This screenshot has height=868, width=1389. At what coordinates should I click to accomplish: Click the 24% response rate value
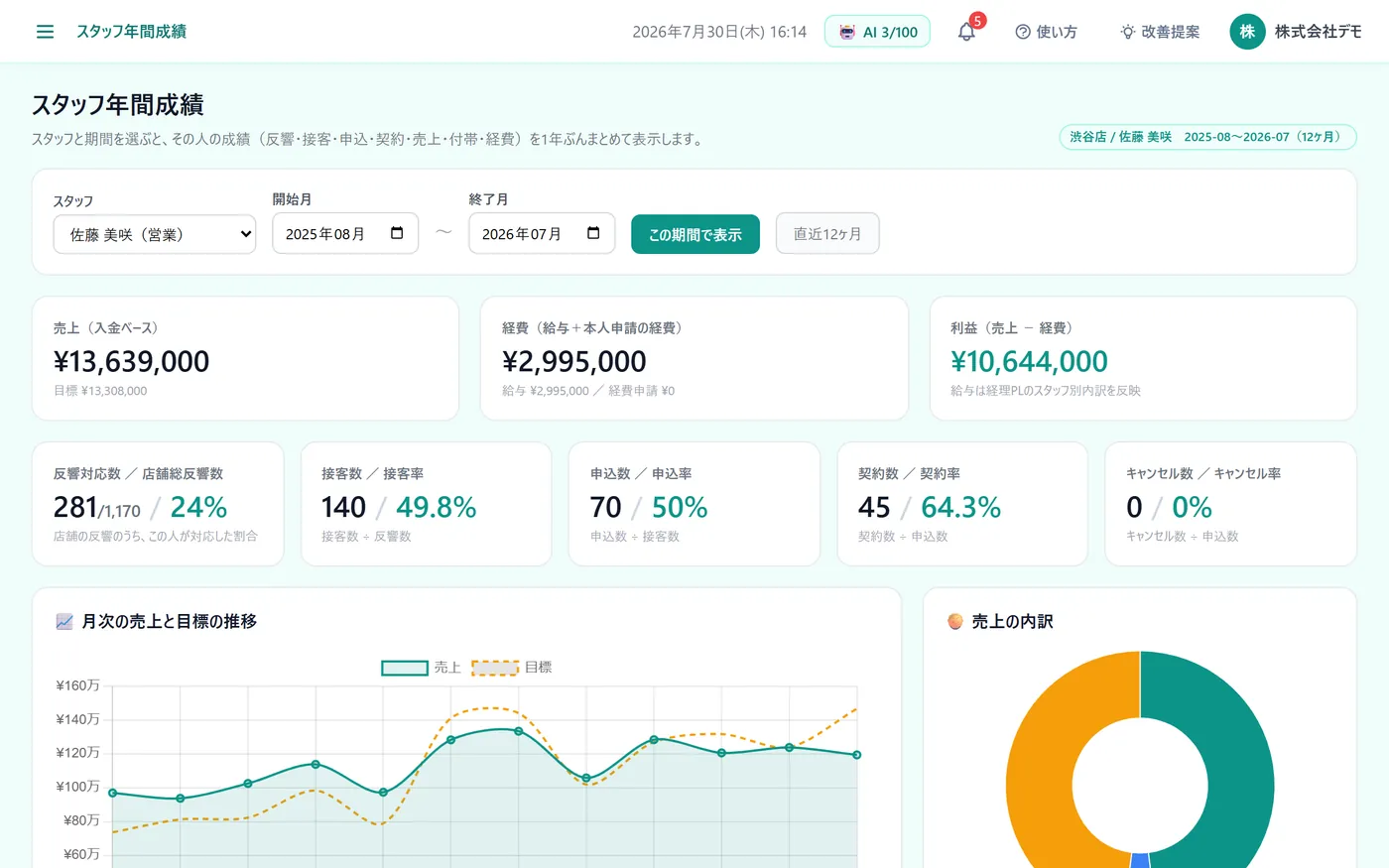click(198, 507)
